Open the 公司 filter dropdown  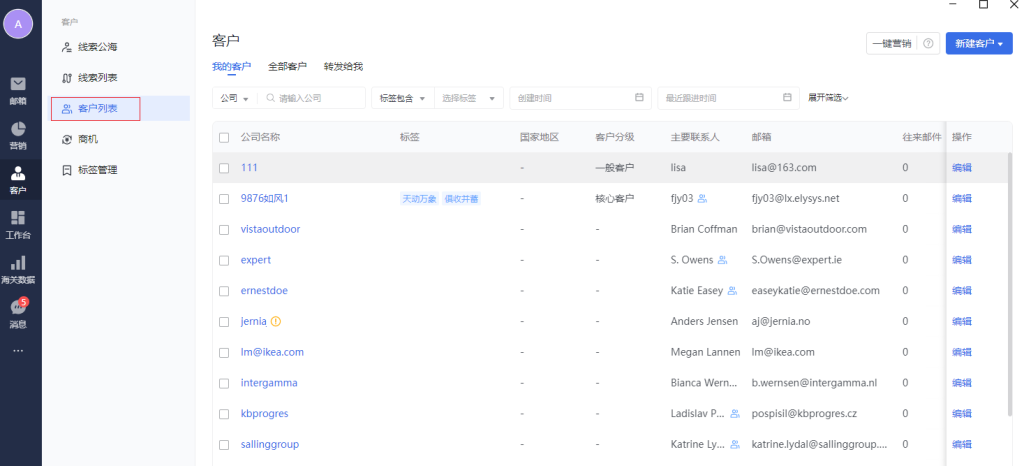234,98
